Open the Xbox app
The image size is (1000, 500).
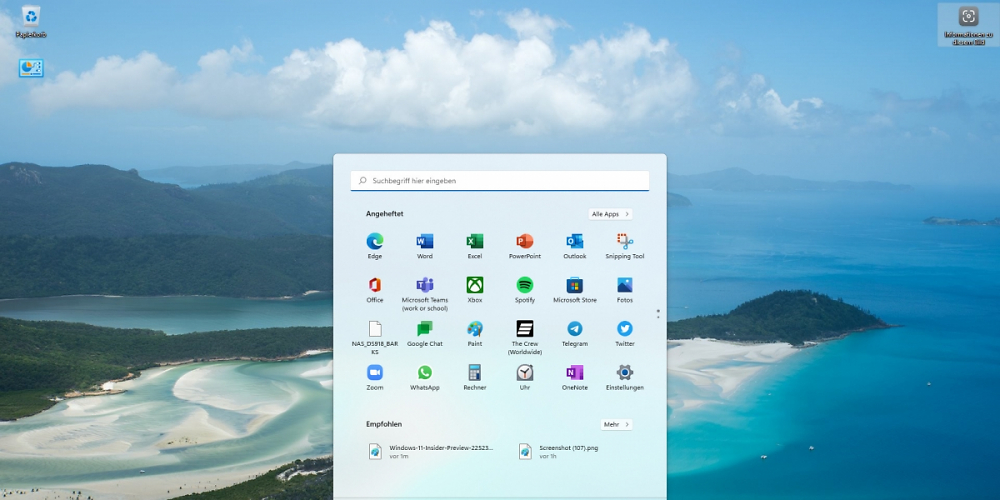pyautogui.click(x=474, y=290)
